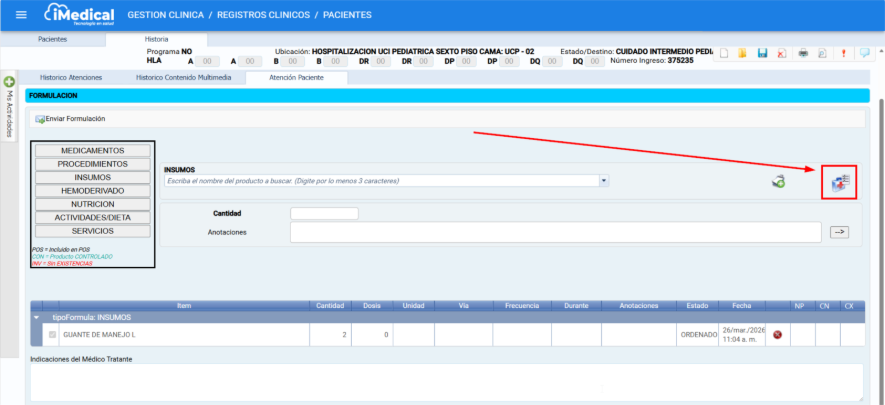885x405 pixels.
Task: Open the INSUMOS product search dropdown
Action: (x=604, y=181)
